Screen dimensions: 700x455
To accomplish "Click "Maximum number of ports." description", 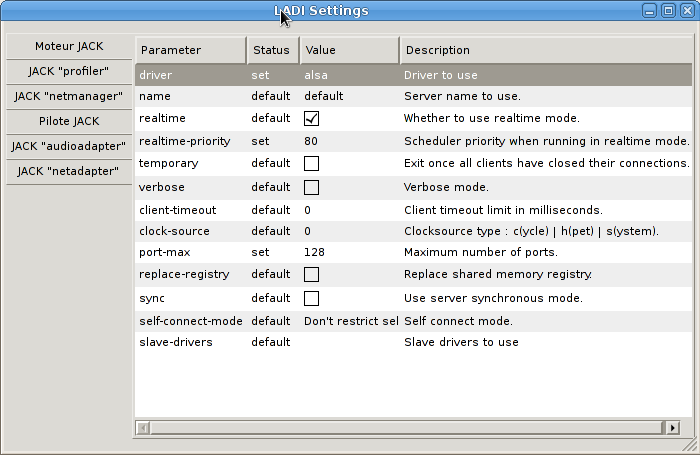I will (481, 252).
